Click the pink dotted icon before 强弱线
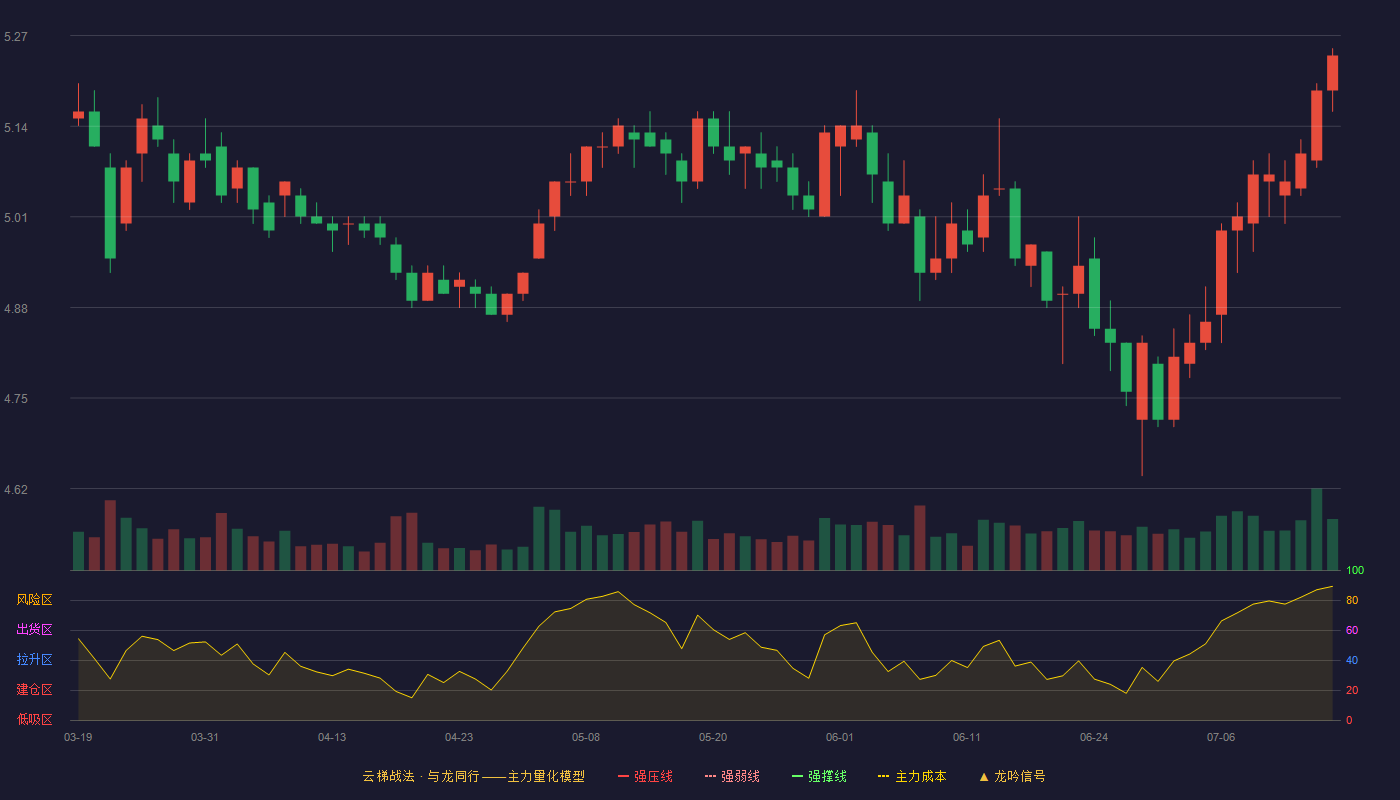Screen dimensions: 1400x800 tap(711, 776)
